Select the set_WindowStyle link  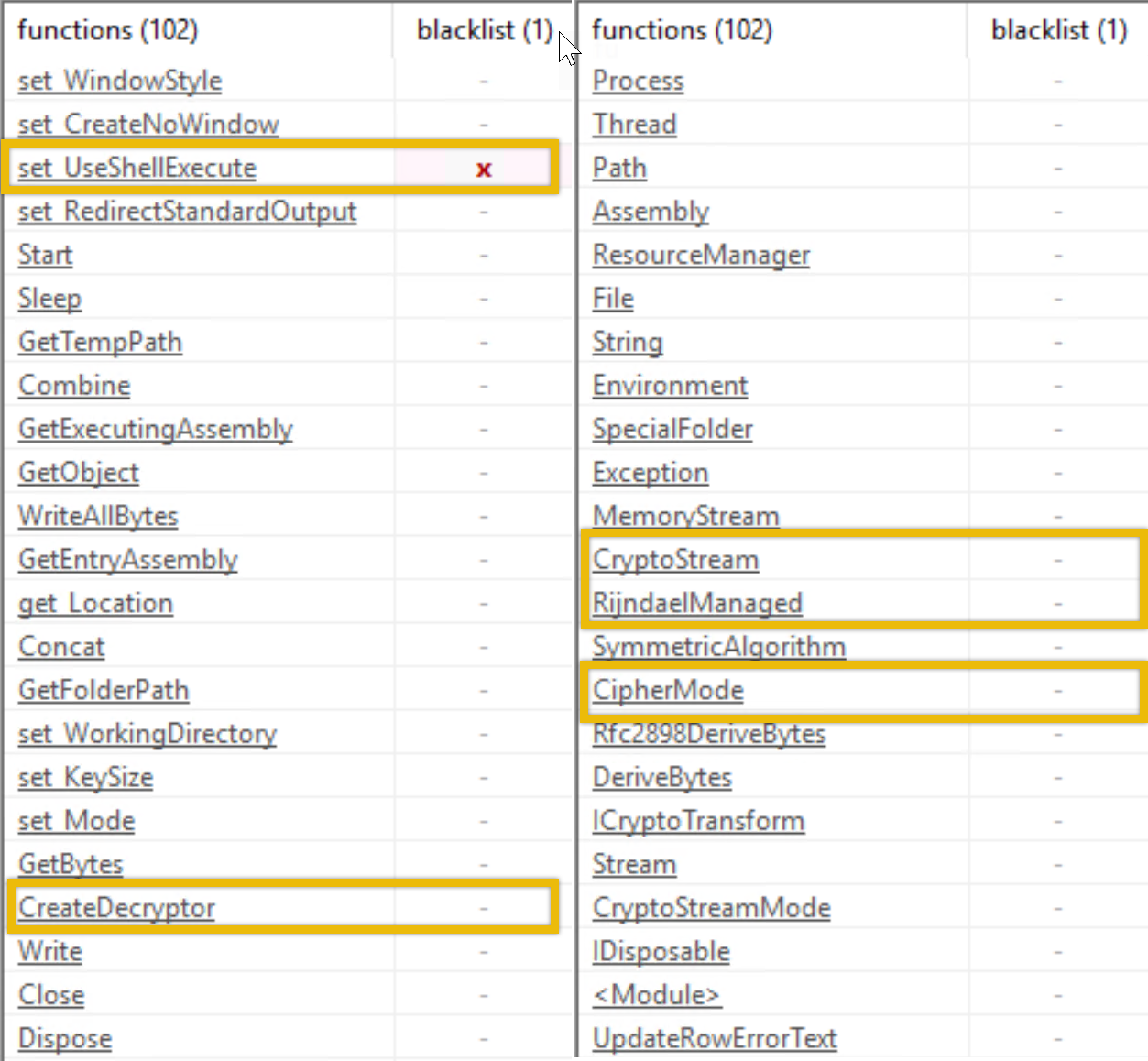coord(119,81)
